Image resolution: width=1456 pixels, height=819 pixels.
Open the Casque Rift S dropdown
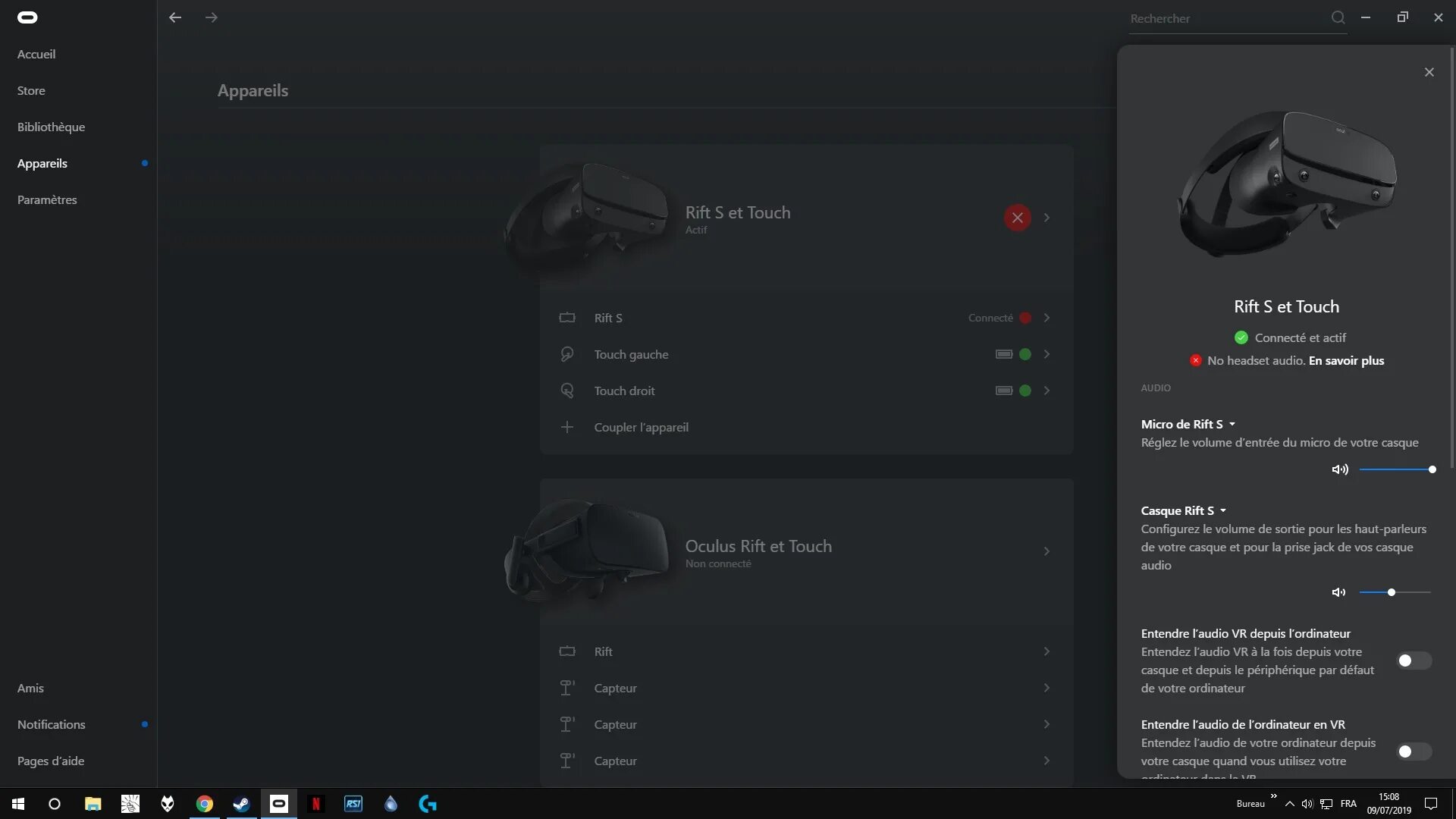[1184, 510]
